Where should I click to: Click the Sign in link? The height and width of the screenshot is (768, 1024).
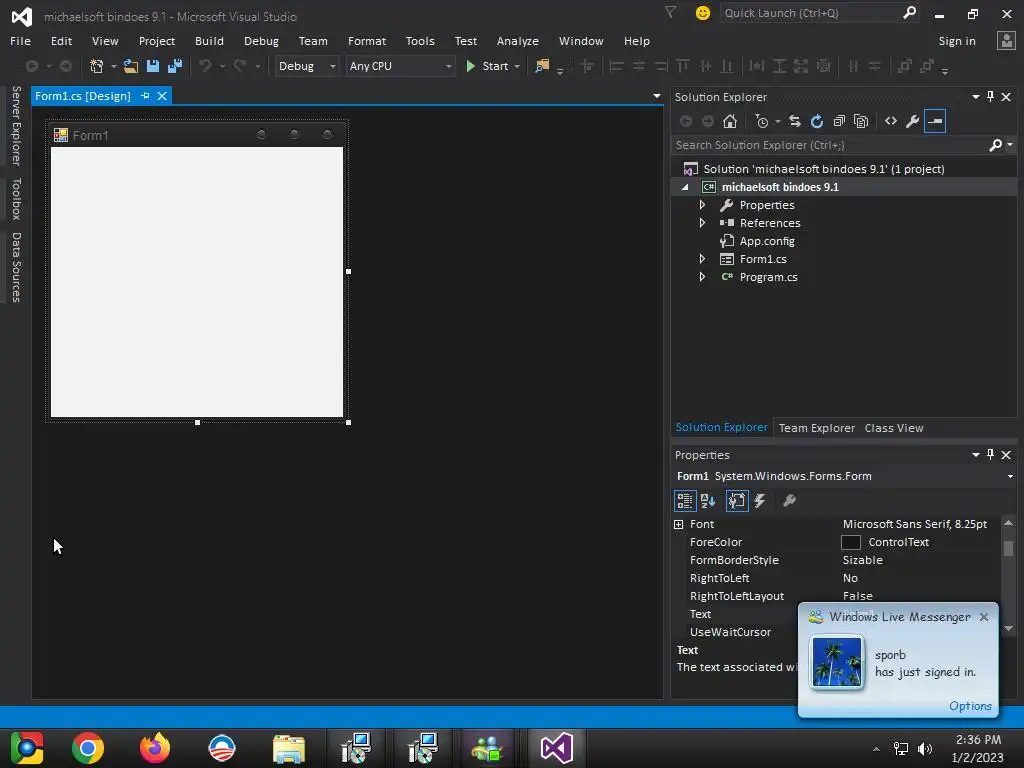coord(957,41)
